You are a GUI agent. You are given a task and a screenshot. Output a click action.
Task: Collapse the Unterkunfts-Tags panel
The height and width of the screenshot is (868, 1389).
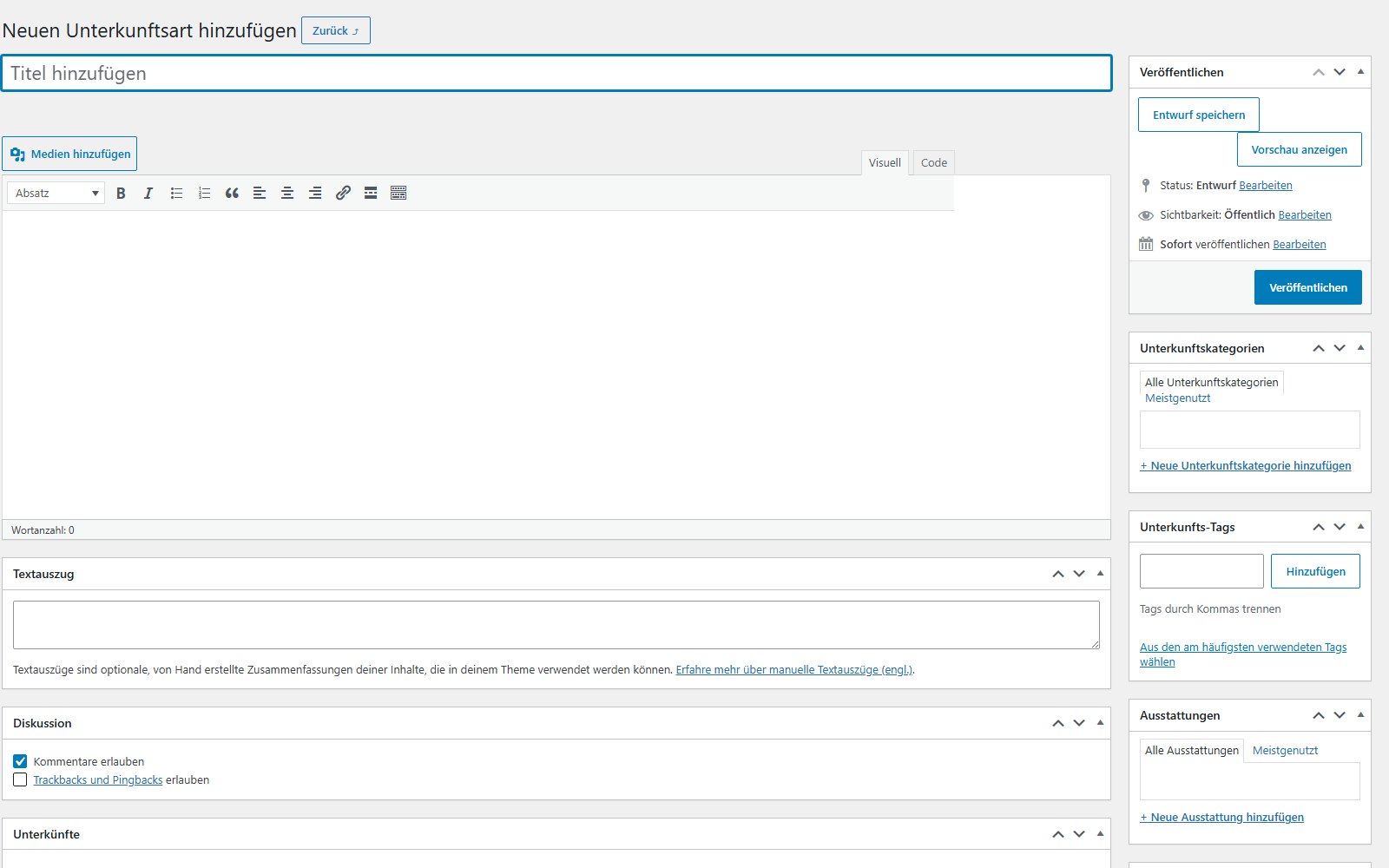click(x=1360, y=527)
